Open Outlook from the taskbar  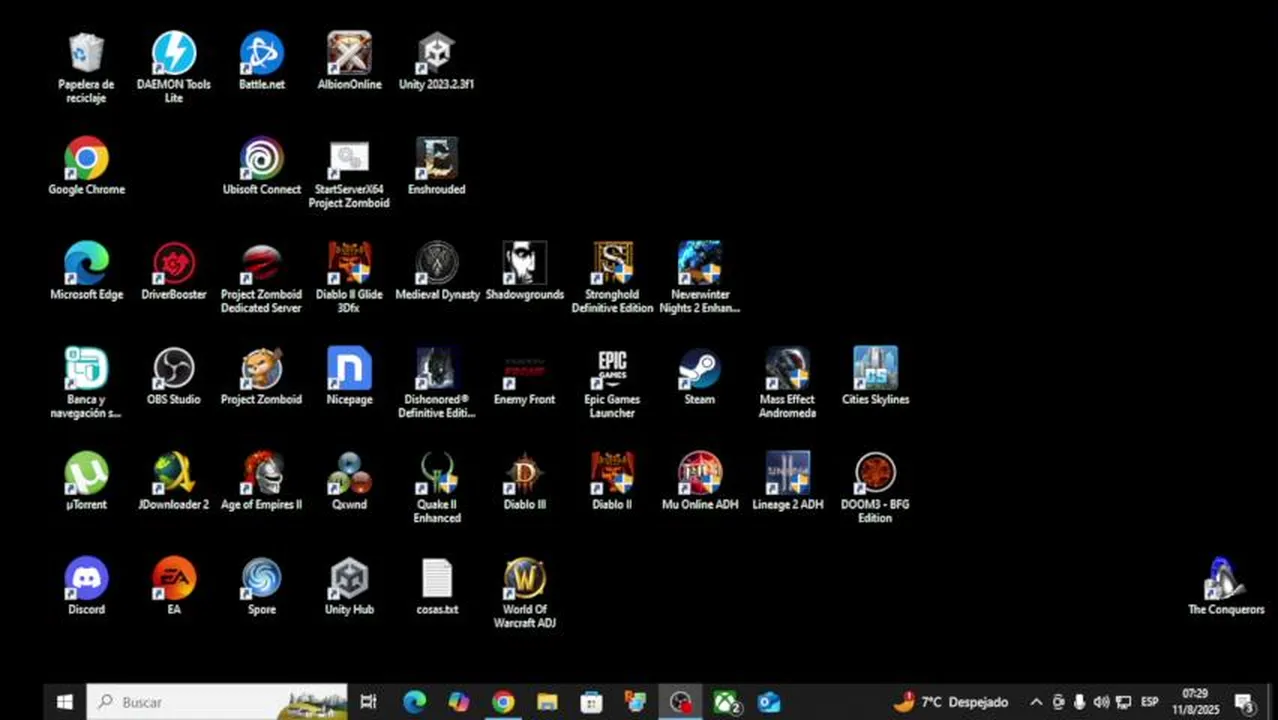[768, 702]
